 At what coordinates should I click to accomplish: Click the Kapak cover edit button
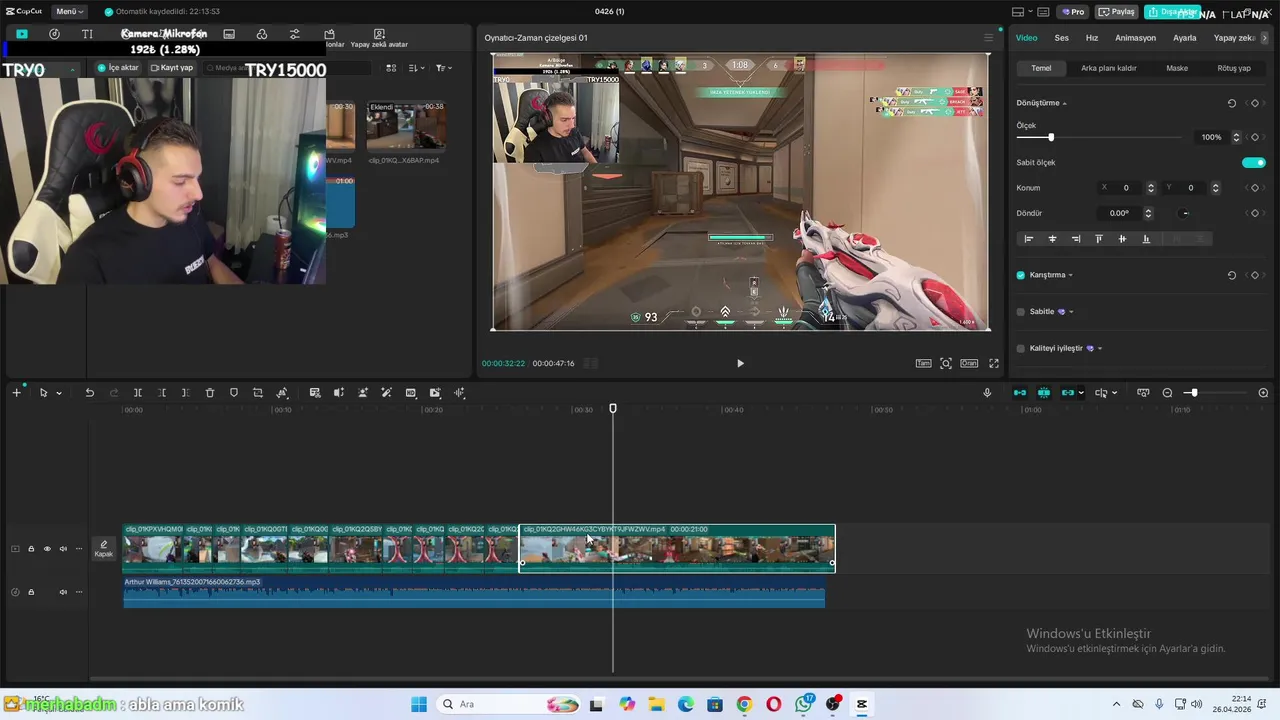pos(104,549)
